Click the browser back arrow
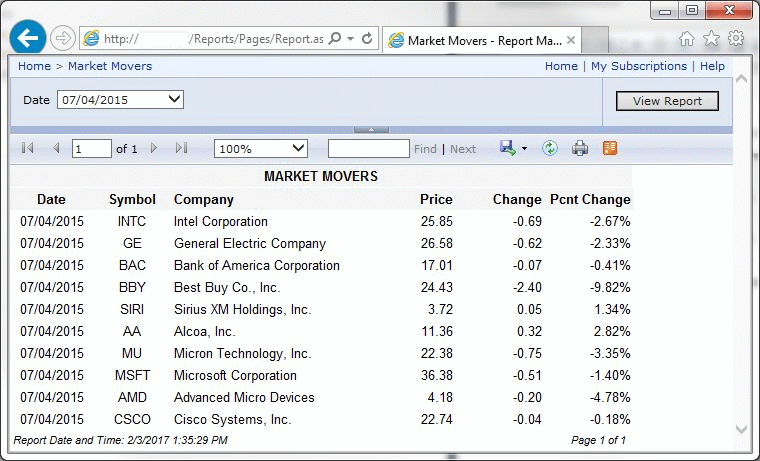Viewport: 760px width, 461px height. (27, 39)
